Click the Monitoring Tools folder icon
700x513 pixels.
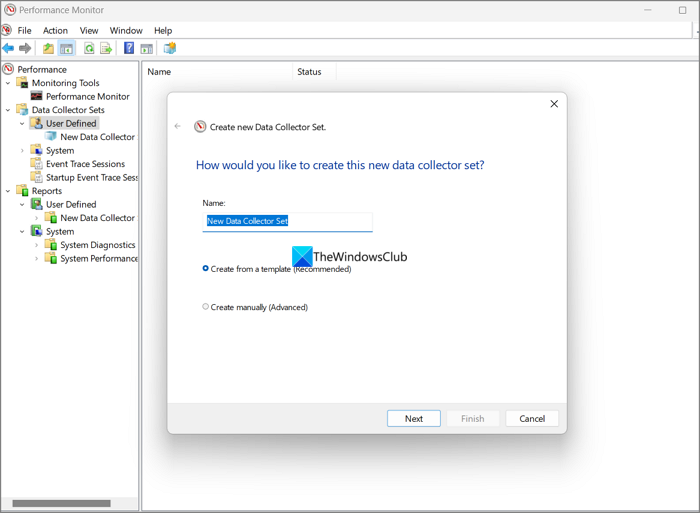[x=22, y=82]
